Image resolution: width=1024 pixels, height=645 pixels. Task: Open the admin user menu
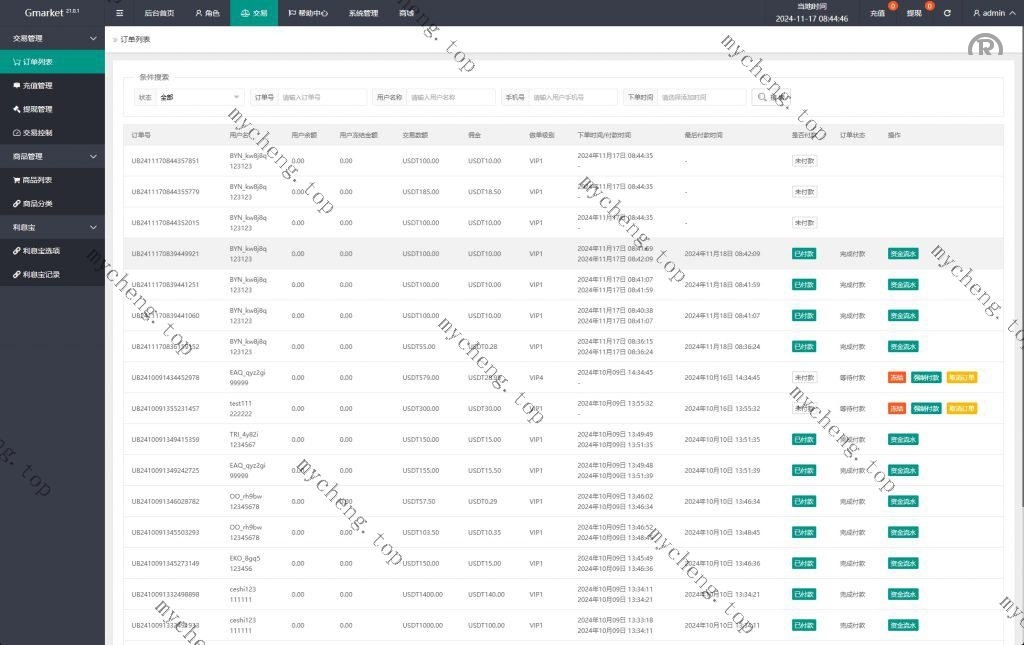[993, 13]
